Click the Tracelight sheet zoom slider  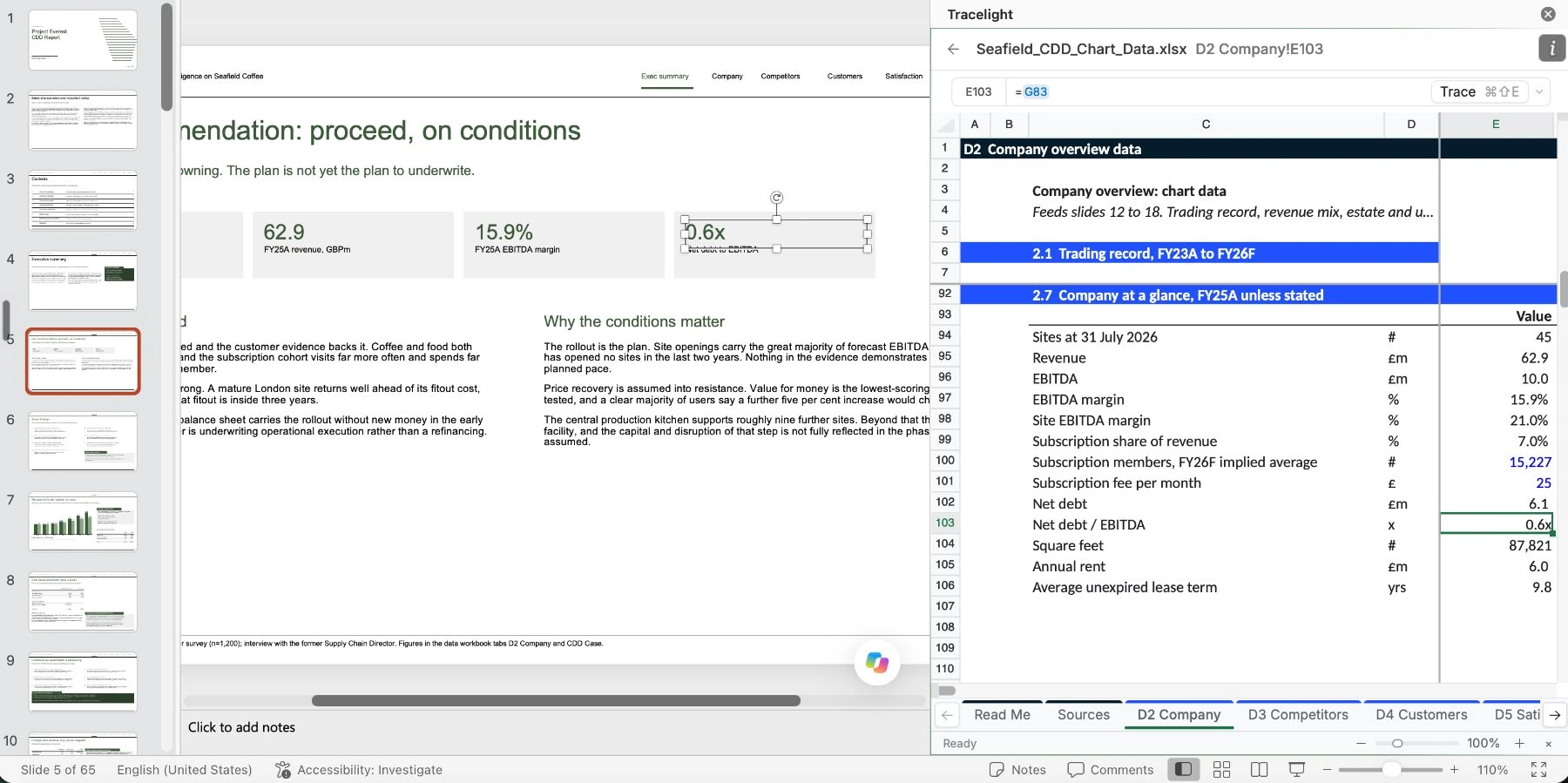(1397, 743)
